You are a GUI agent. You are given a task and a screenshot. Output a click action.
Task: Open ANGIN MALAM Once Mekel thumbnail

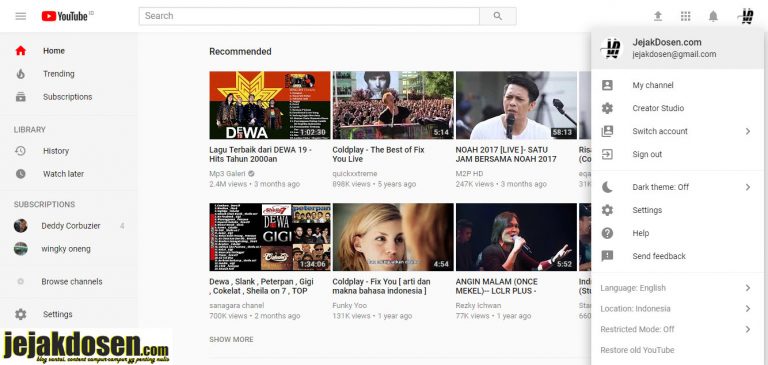click(516, 237)
